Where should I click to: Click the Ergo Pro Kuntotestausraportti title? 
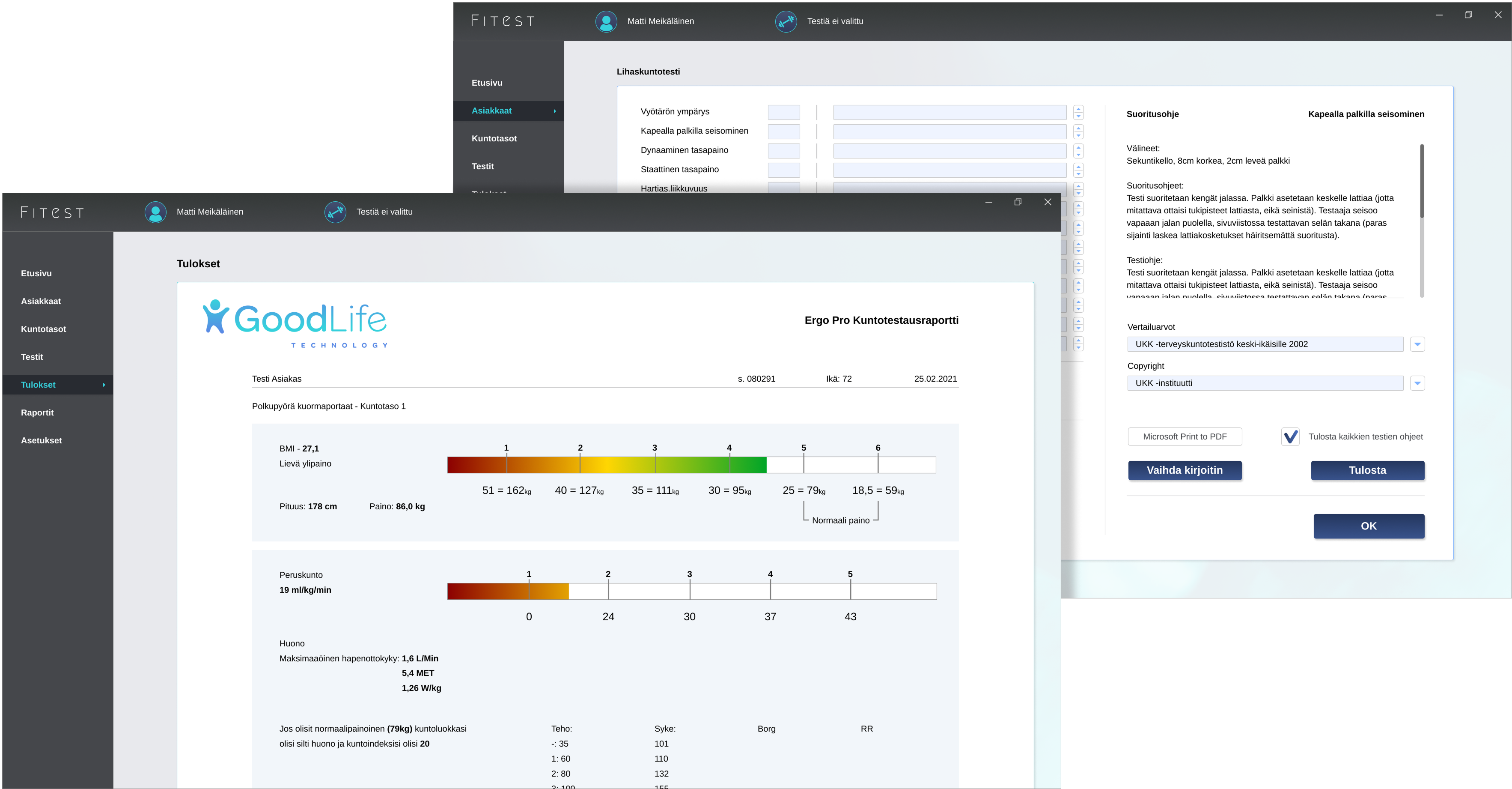pyautogui.click(x=881, y=320)
